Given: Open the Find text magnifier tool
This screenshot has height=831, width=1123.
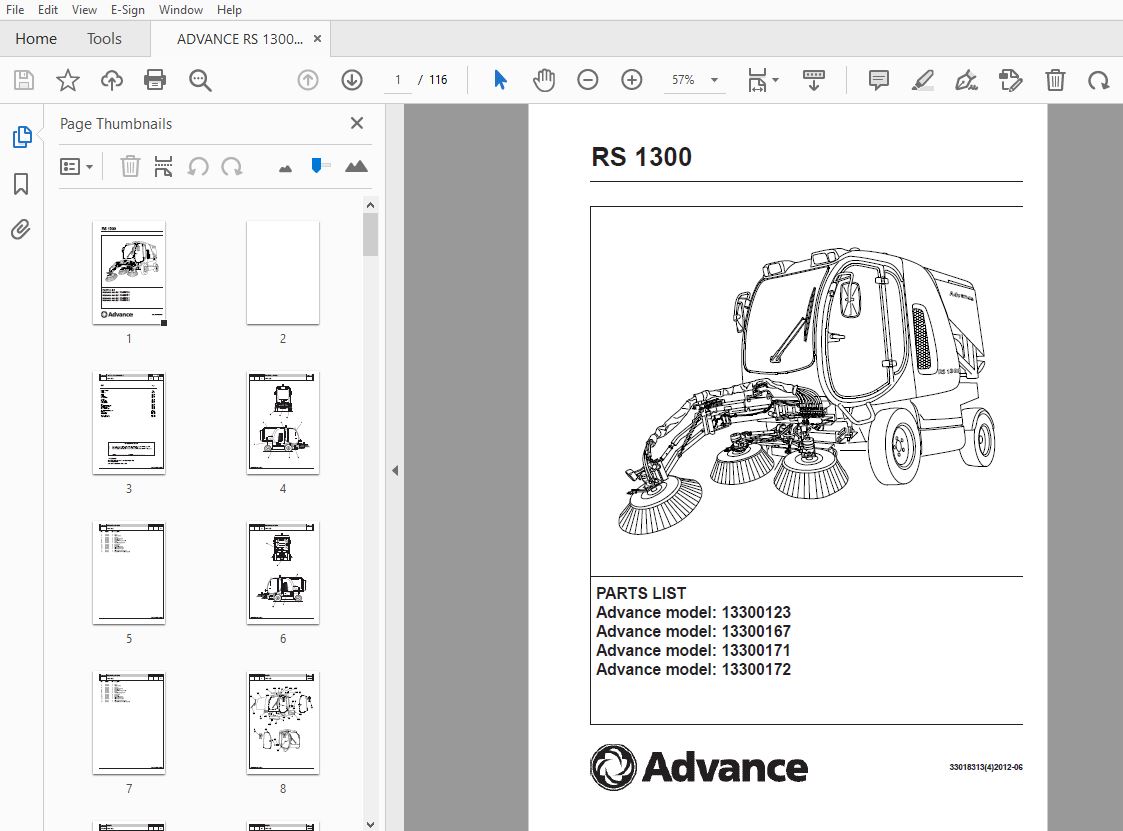Looking at the screenshot, I should (x=200, y=80).
